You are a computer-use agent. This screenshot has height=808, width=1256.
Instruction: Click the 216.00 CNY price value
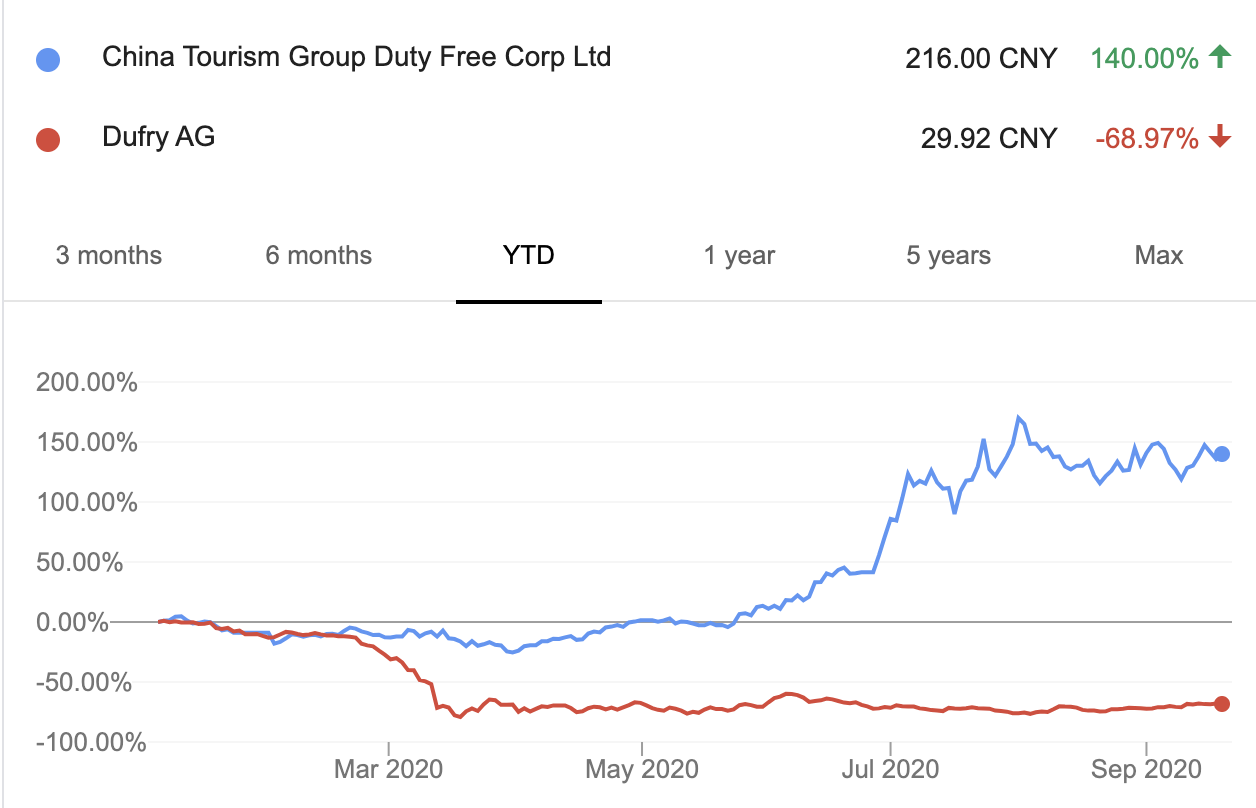point(981,58)
